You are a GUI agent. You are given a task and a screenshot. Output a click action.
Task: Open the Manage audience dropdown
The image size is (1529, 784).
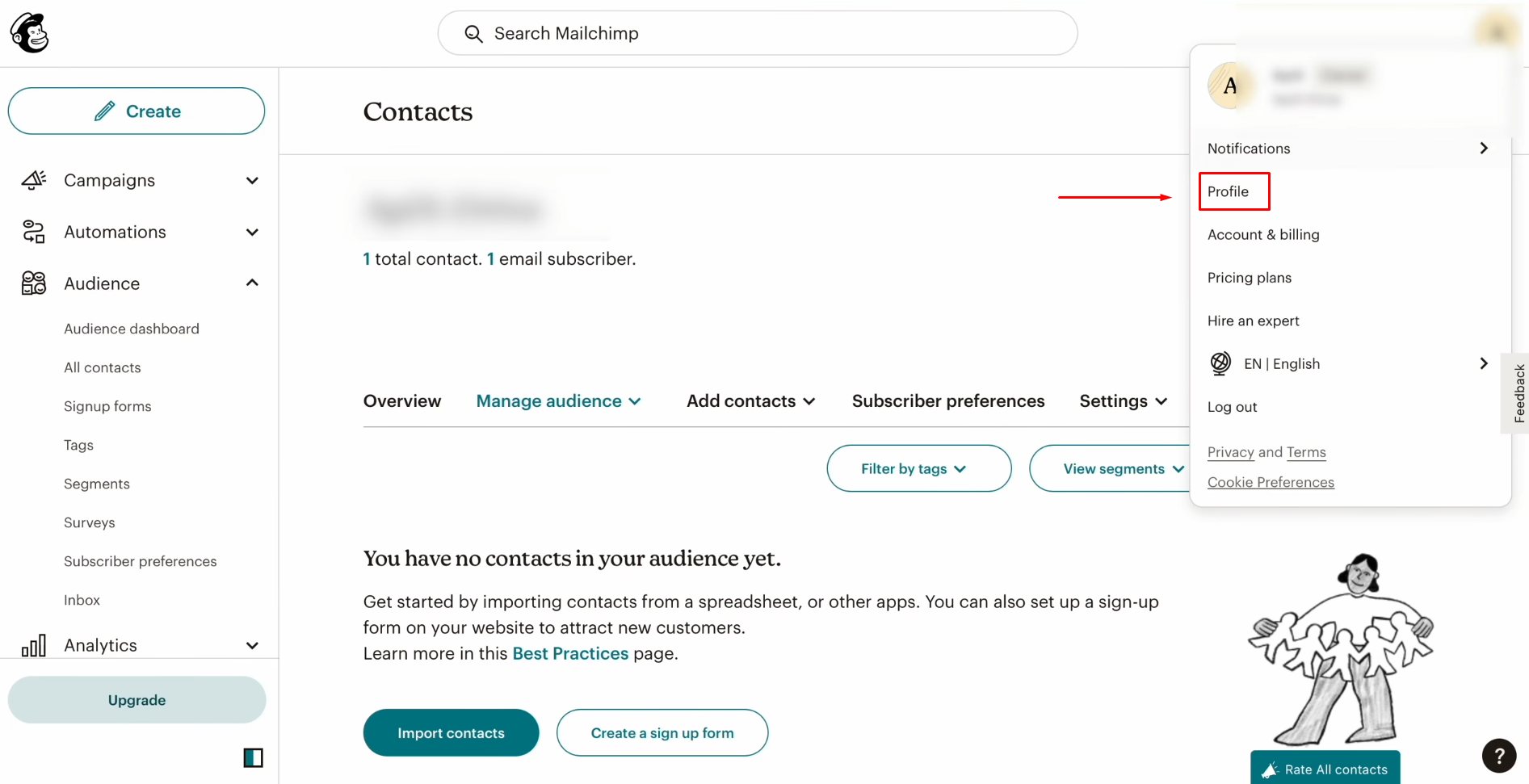tap(558, 401)
